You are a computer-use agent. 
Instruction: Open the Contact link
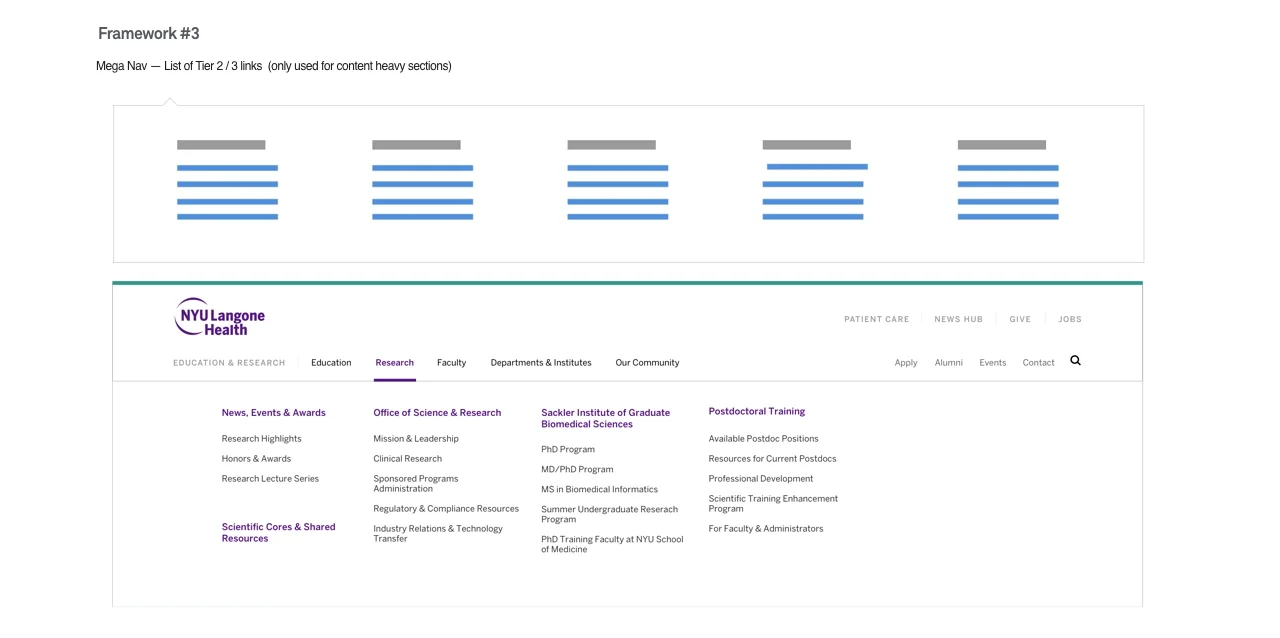click(1038, 363)
